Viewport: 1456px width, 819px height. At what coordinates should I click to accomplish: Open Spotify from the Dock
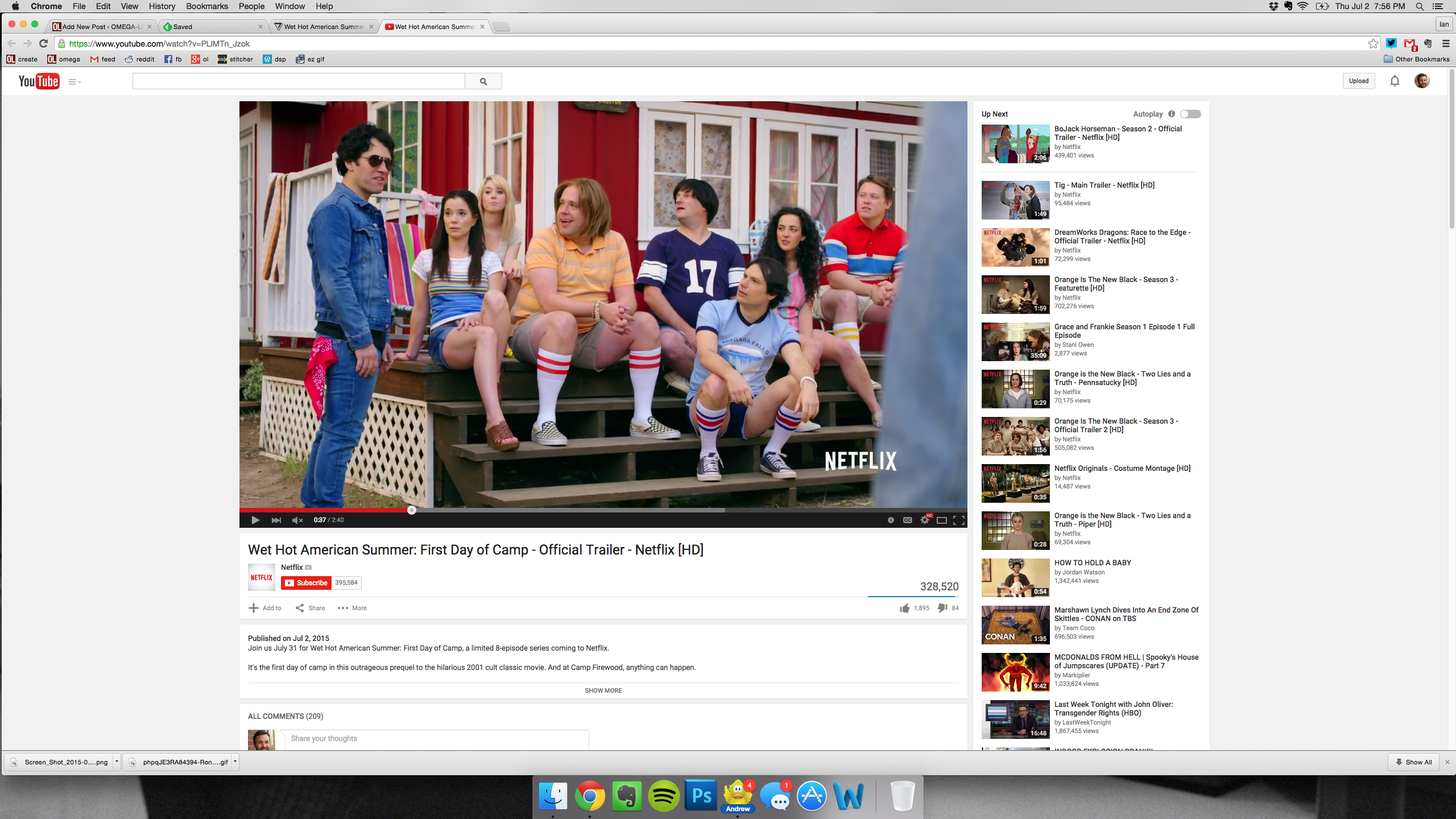tap(664, 796)
